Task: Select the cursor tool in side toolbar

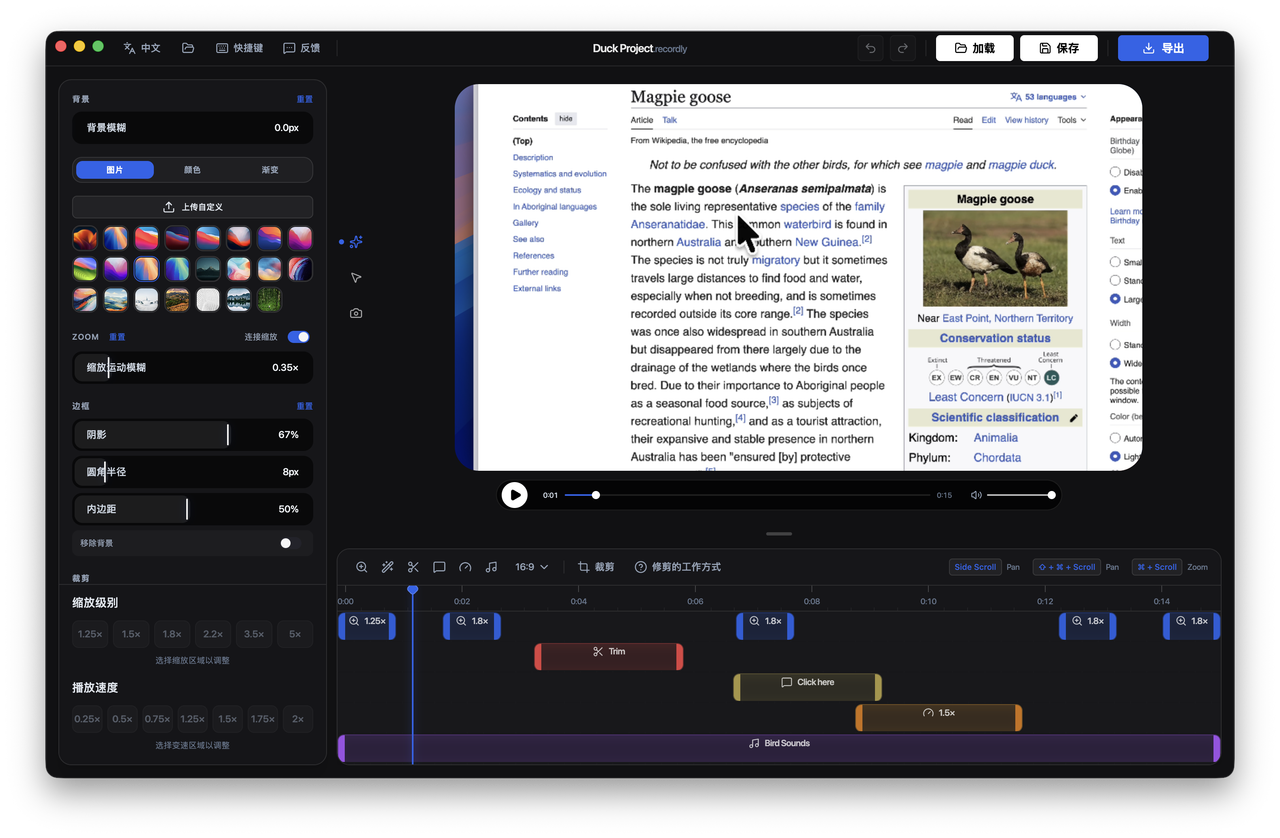Action: tap(355, 277)
